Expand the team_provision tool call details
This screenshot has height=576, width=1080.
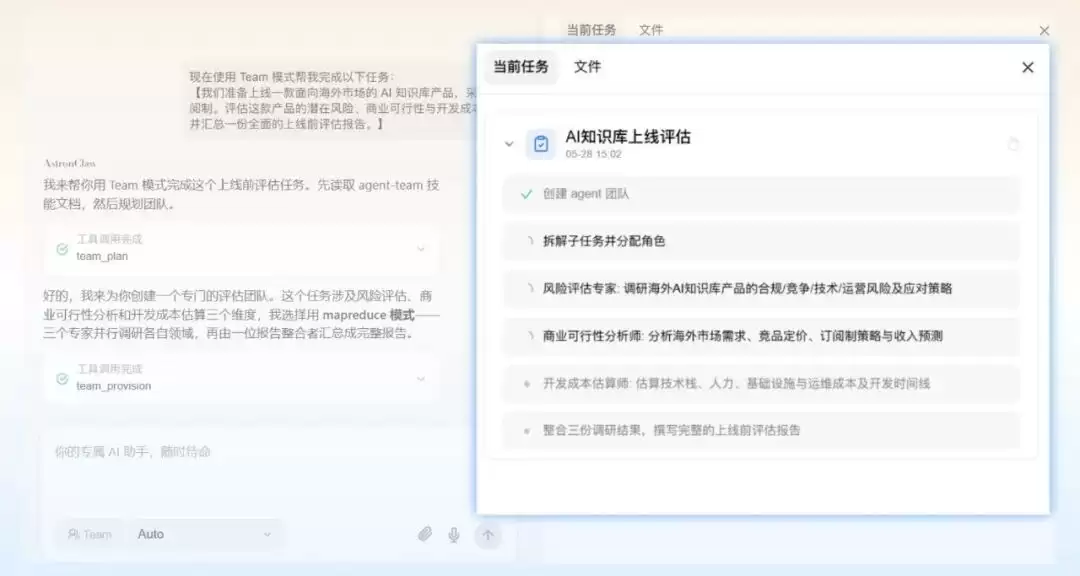click(x=421, y=378)
